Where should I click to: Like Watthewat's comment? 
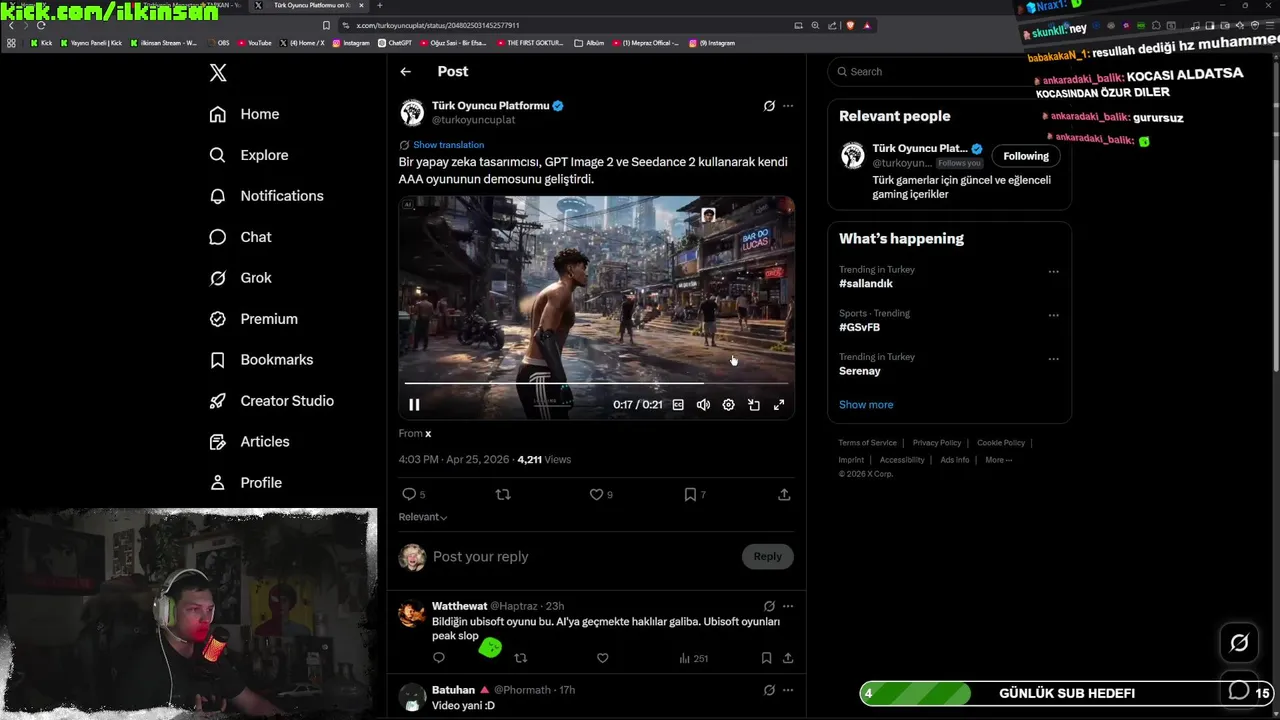pos(602,658)
